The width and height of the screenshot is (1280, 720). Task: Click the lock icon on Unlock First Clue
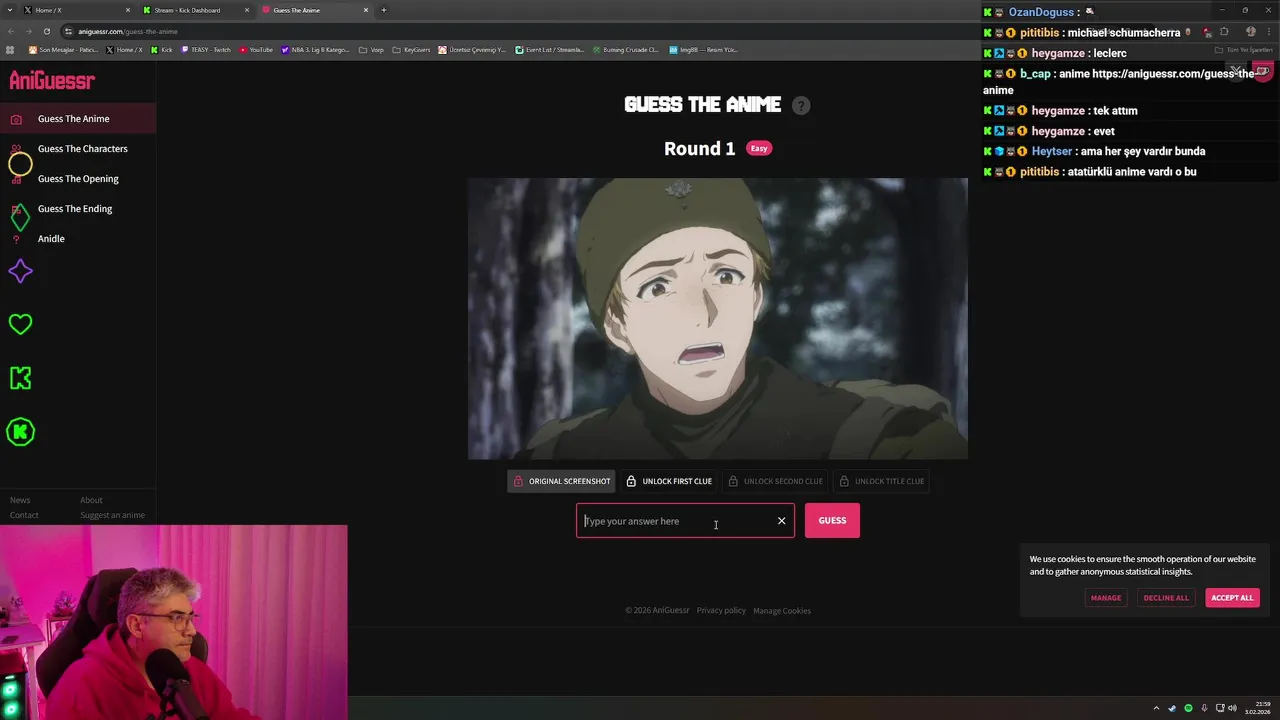tap(631, 481)
